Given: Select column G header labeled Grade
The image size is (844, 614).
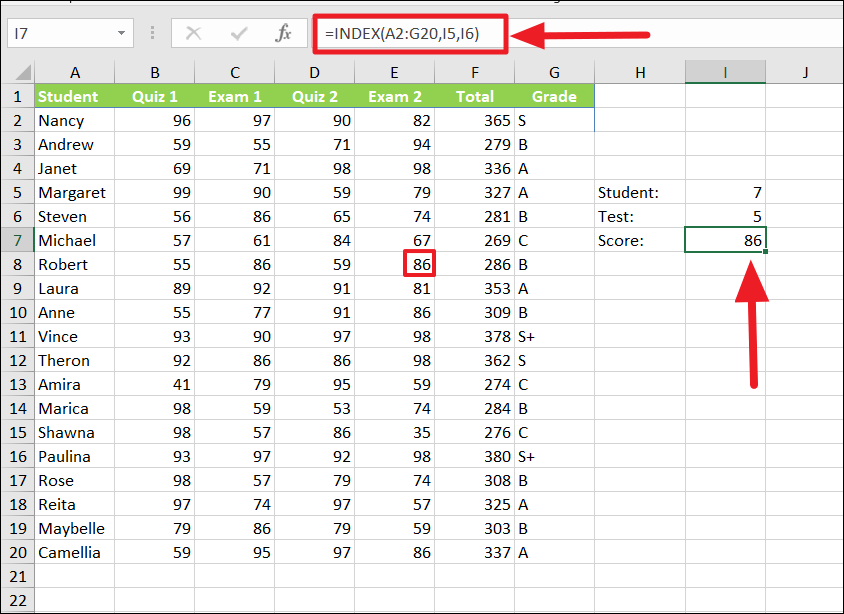Looking at the screenshot, I should 554,73.
